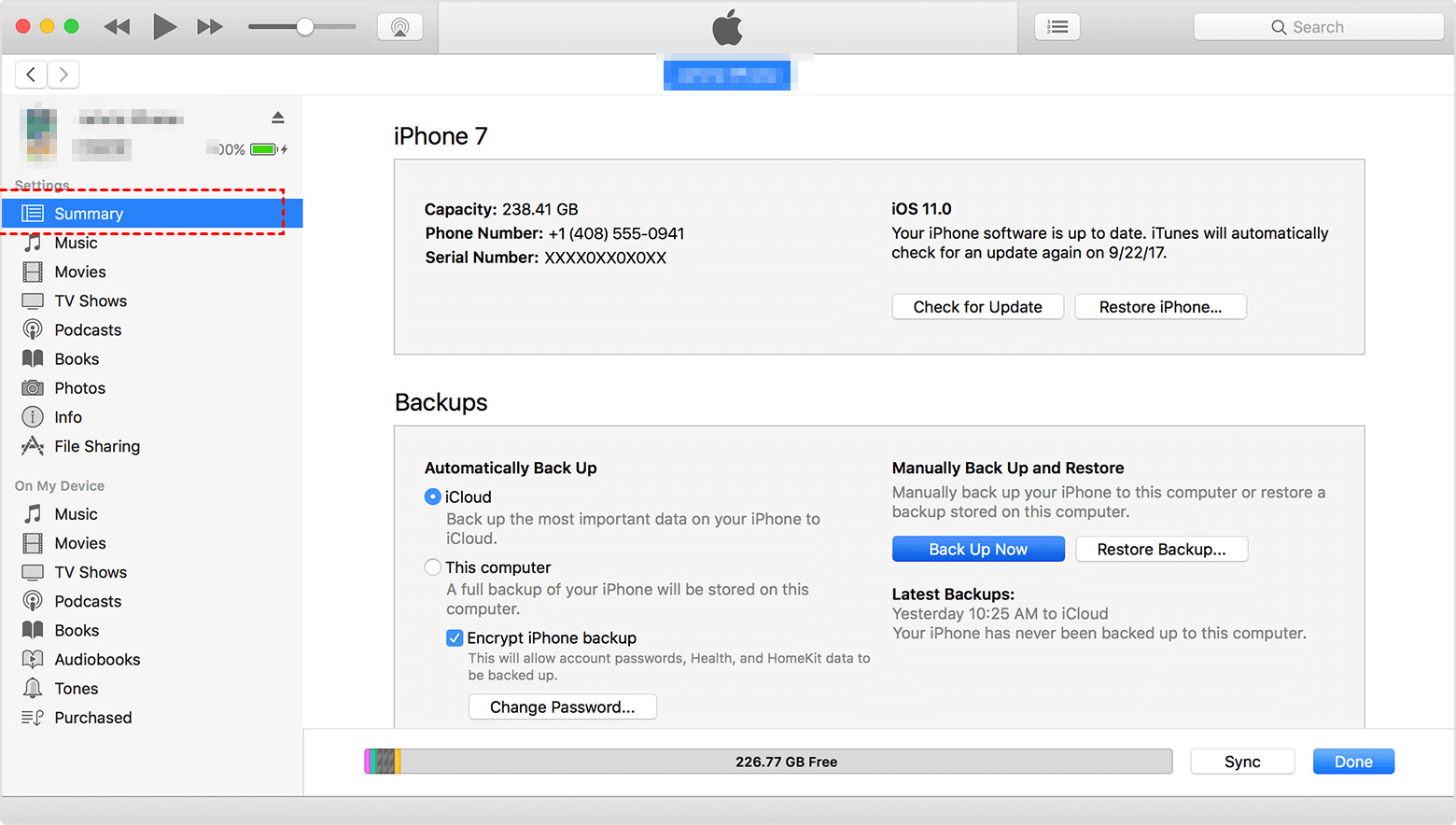Click the device thumbnail in the sidebar
This screenshot has height=825, width=1456.
[x=38, y=134]
